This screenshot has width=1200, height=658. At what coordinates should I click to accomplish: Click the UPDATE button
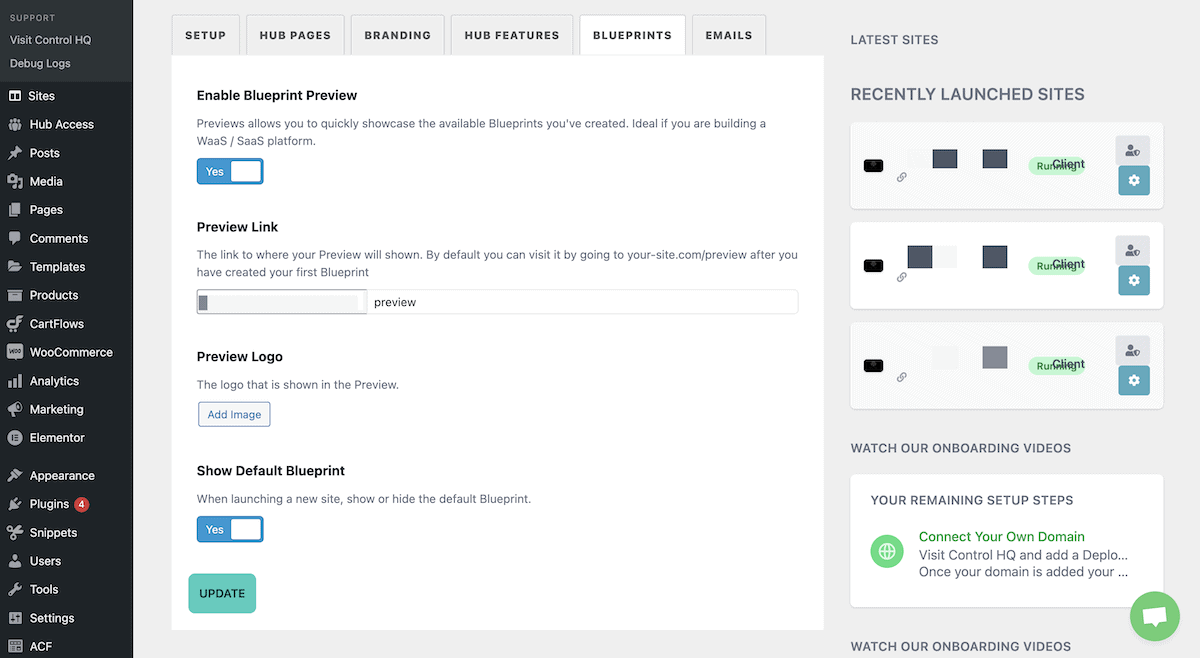coord(222,593)
